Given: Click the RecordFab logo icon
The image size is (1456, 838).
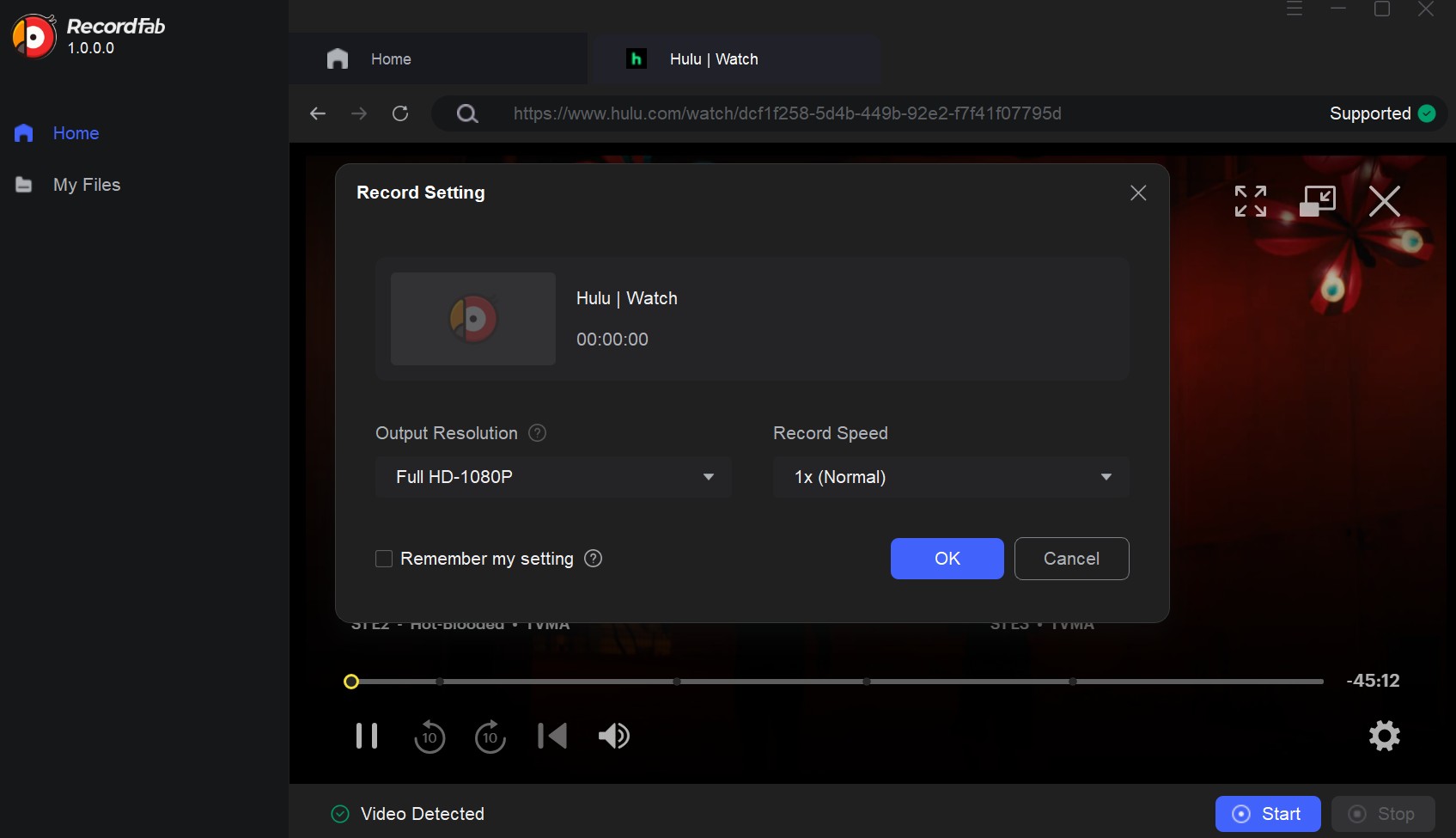Looking at the screenshot, I should point(34,36).
